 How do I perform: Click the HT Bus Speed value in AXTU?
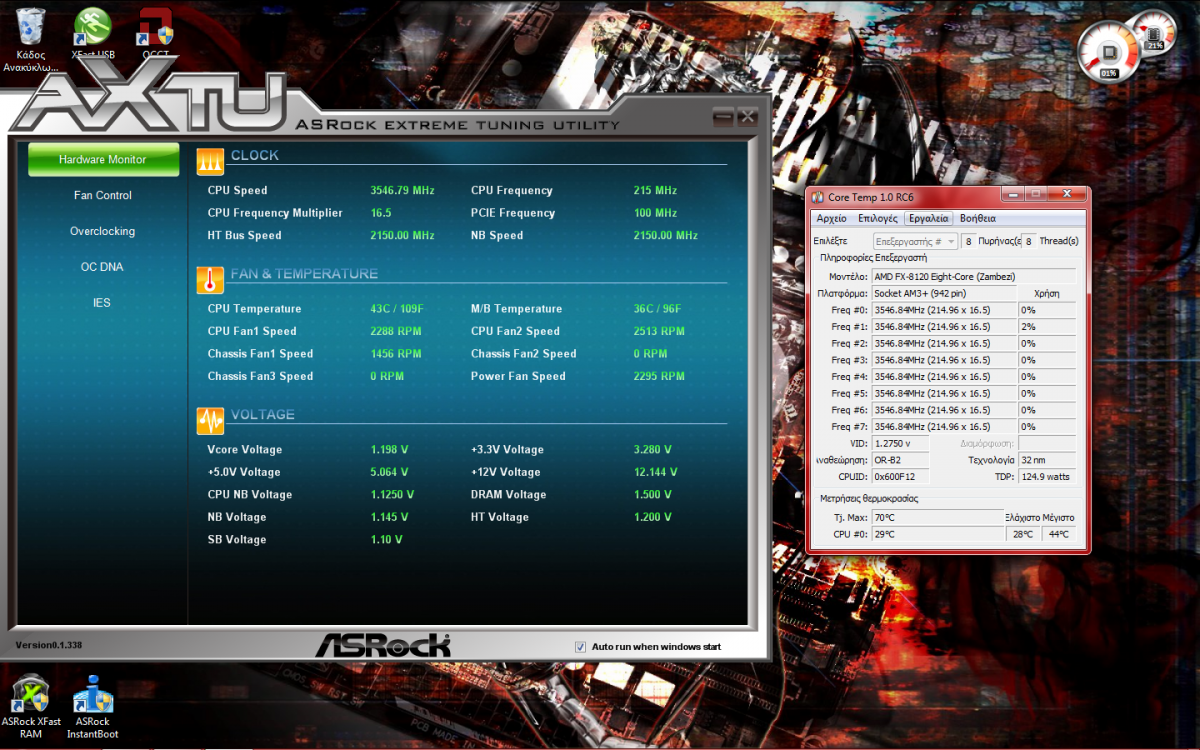pyautogui.click(x=403, y=236)
